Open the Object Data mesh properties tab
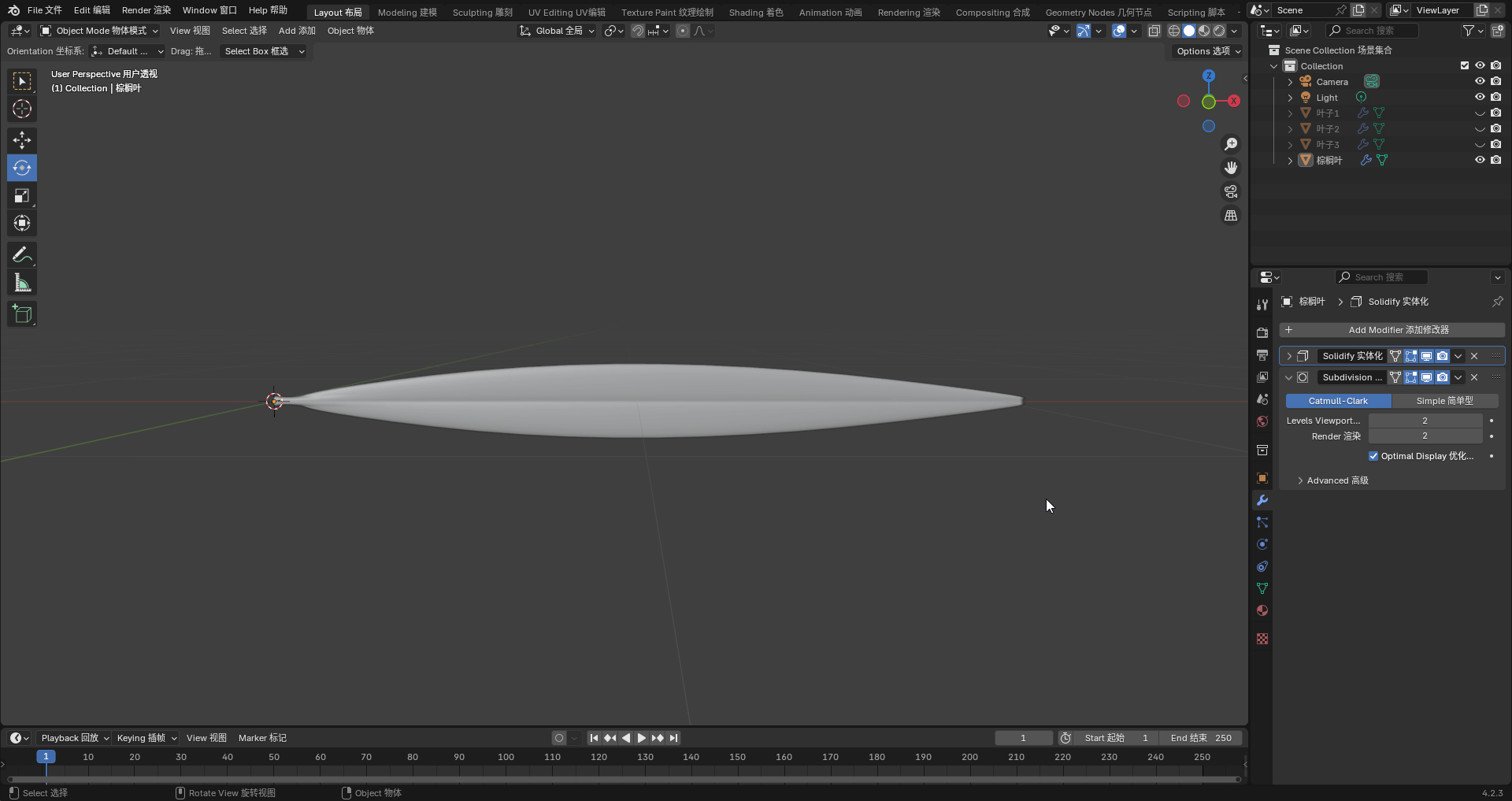This screenshot has width=1512, height=801. (x=1262, y=588)
